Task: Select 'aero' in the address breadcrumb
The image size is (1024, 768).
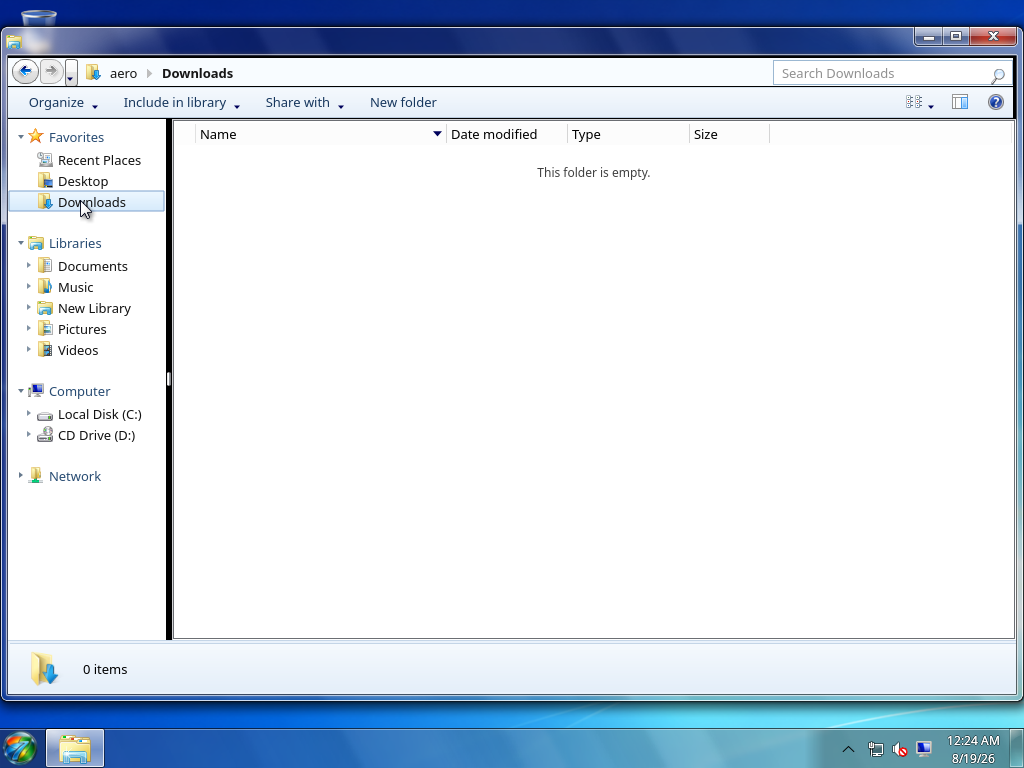Action: pos(123,73)
